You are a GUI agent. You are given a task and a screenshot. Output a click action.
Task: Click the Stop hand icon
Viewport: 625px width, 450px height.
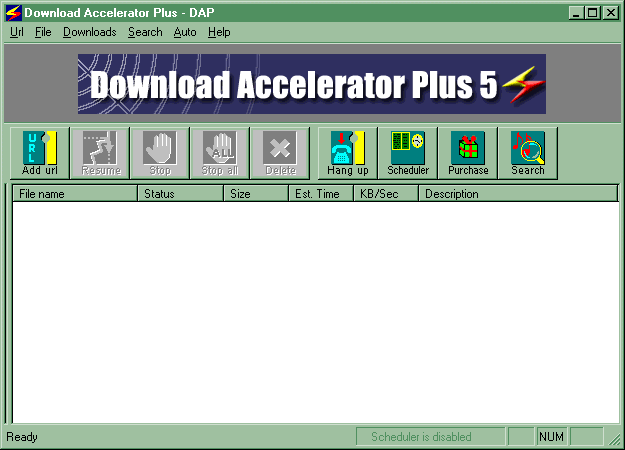coord(160,153)
